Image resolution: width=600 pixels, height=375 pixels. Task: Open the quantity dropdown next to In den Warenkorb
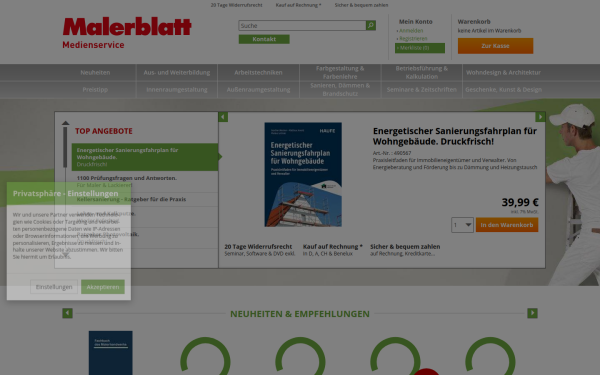click(x=462, y=225)
